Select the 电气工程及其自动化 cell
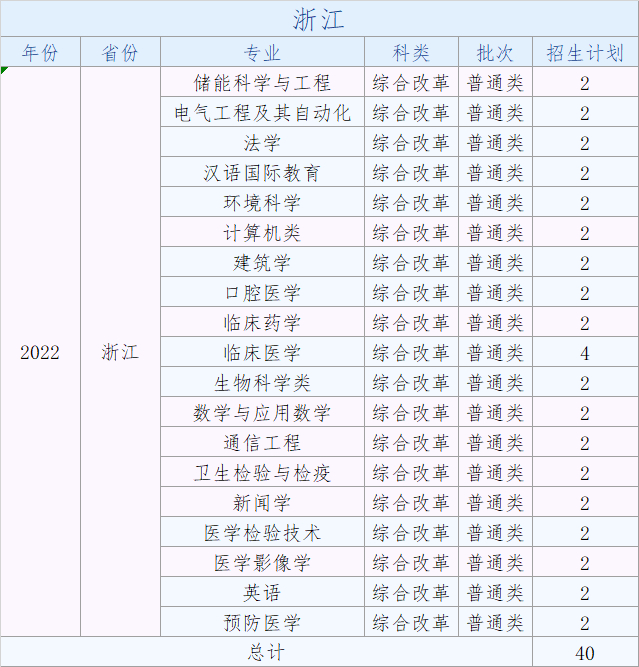The height and width of the screenshot is (667, 639). pyautogui.click(x=262, y=113)
